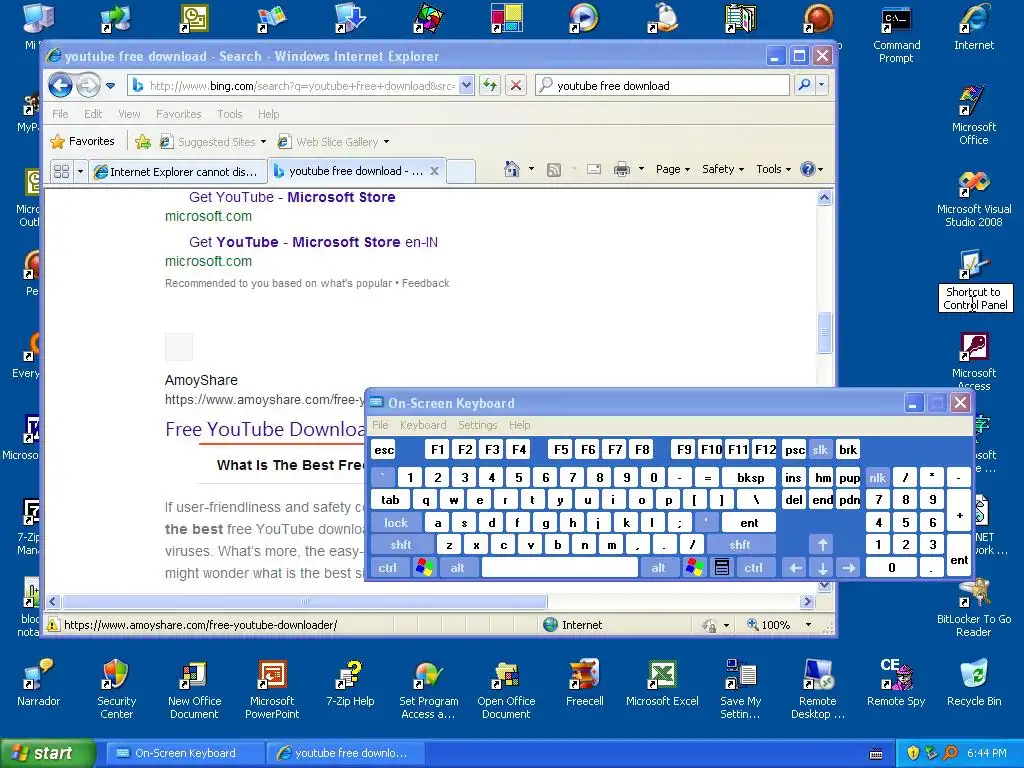The image size is (1024, 768).
Task: Open the Page dropdown menu
Action: tap(673, 169)
